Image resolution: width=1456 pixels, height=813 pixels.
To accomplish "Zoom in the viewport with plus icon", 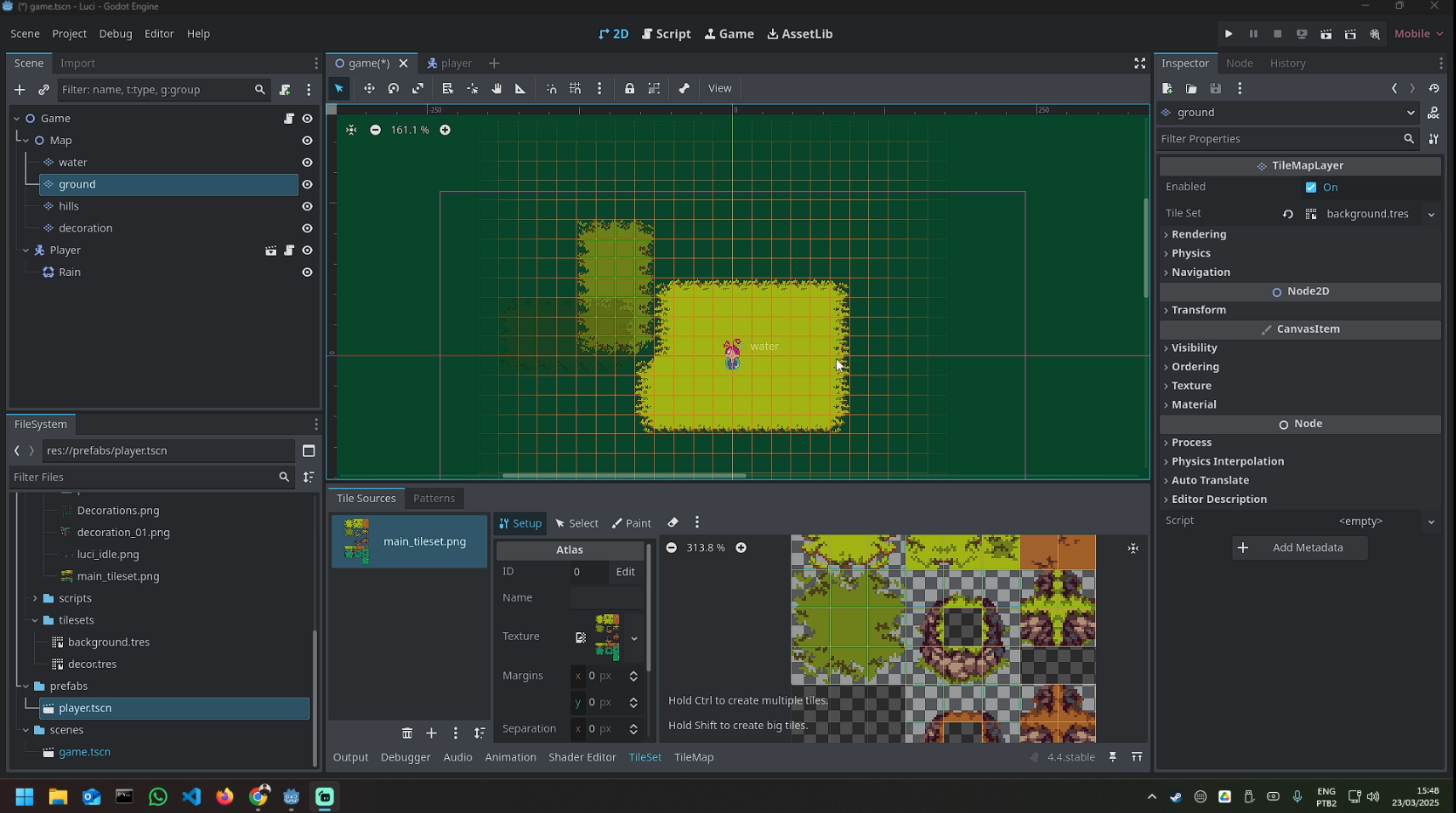I will click(x=445, y=130).
